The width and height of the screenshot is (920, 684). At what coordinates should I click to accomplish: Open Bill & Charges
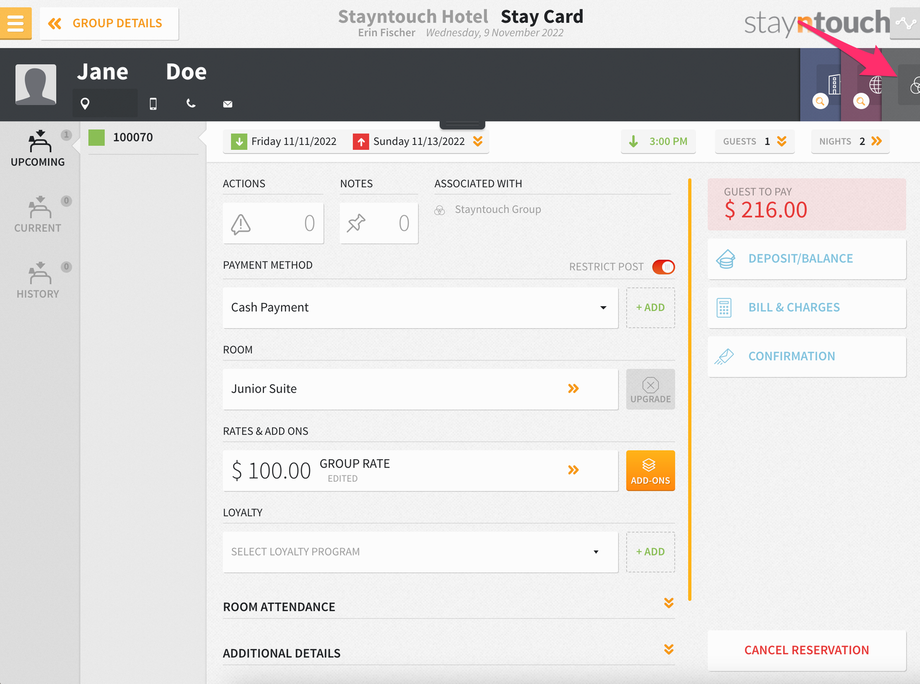pyautogui.click(x=807, y=307)
